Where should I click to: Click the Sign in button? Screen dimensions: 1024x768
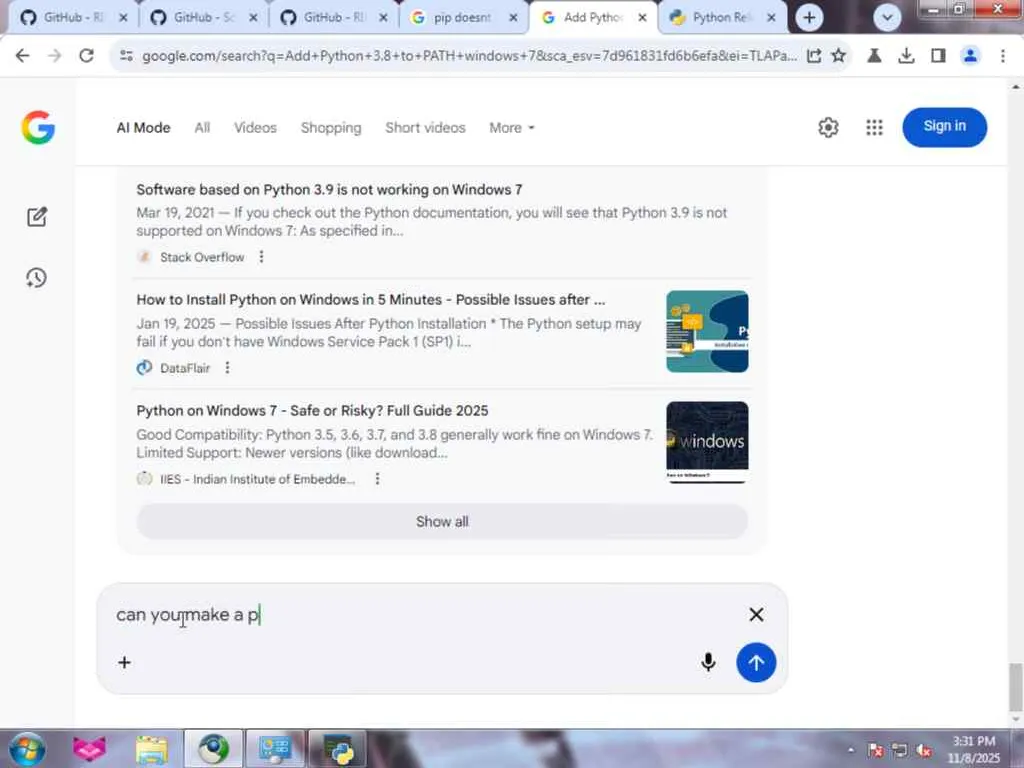(944, 127)
